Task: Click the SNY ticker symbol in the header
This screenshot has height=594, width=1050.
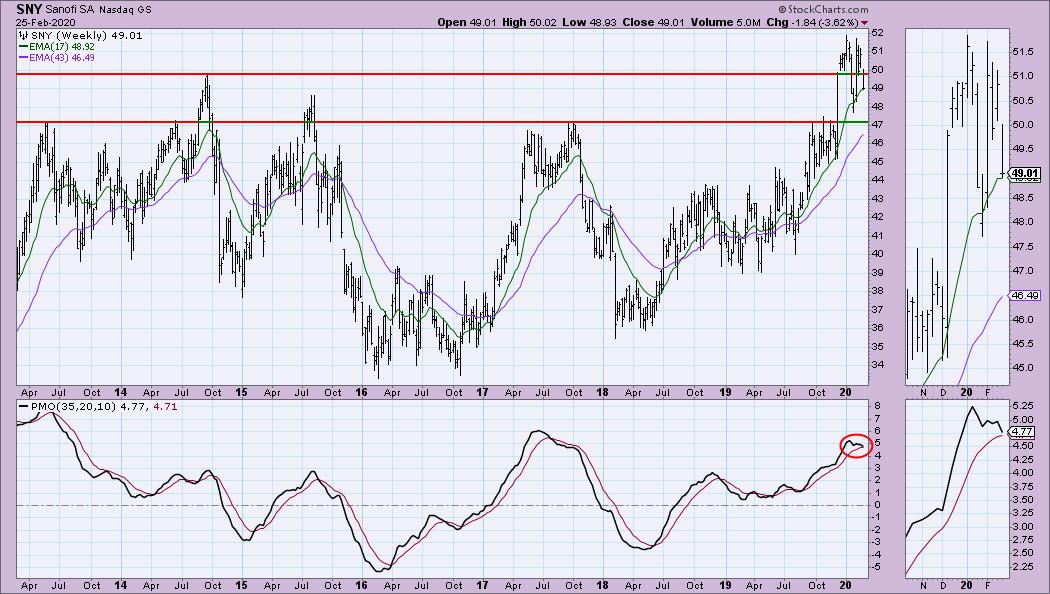Action: click(x=29, y=9)
